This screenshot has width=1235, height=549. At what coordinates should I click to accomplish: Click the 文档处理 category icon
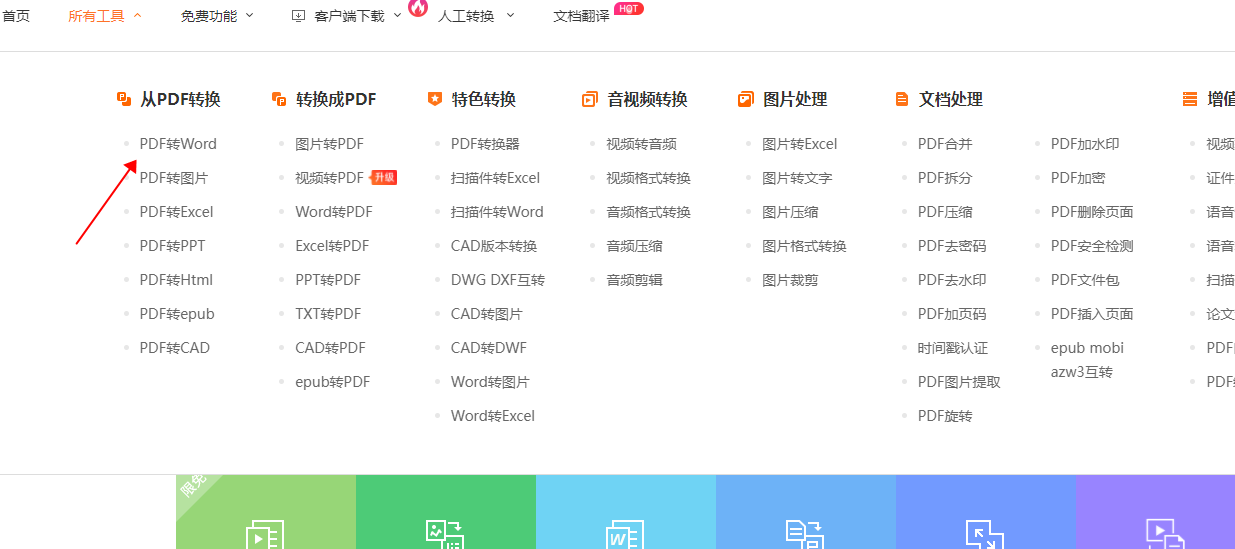point(901,99)
